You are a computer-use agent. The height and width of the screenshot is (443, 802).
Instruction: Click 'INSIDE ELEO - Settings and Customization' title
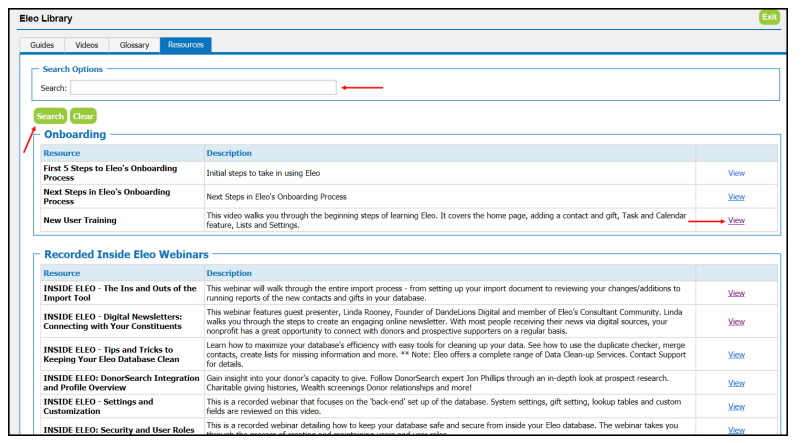coord(98,406)
